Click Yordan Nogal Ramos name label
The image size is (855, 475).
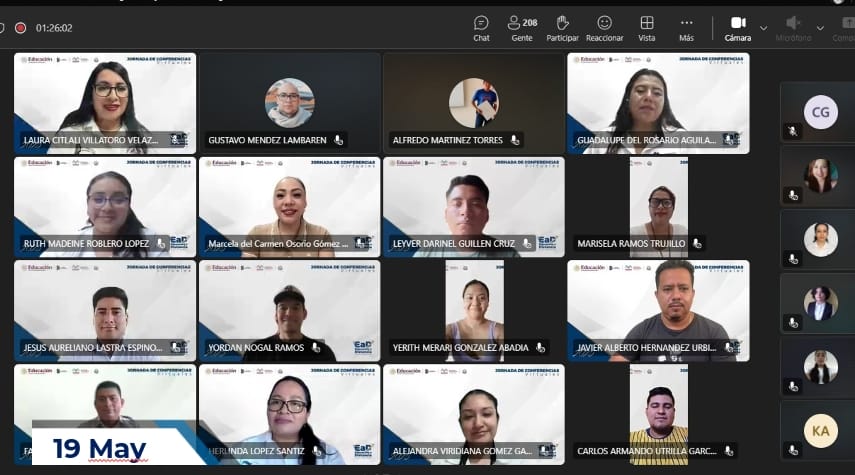[255, 348]
